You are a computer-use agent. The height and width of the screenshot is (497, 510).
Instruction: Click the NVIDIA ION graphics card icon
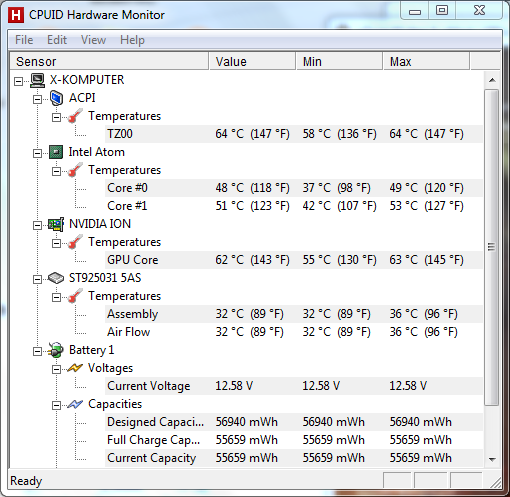(56, 224)
